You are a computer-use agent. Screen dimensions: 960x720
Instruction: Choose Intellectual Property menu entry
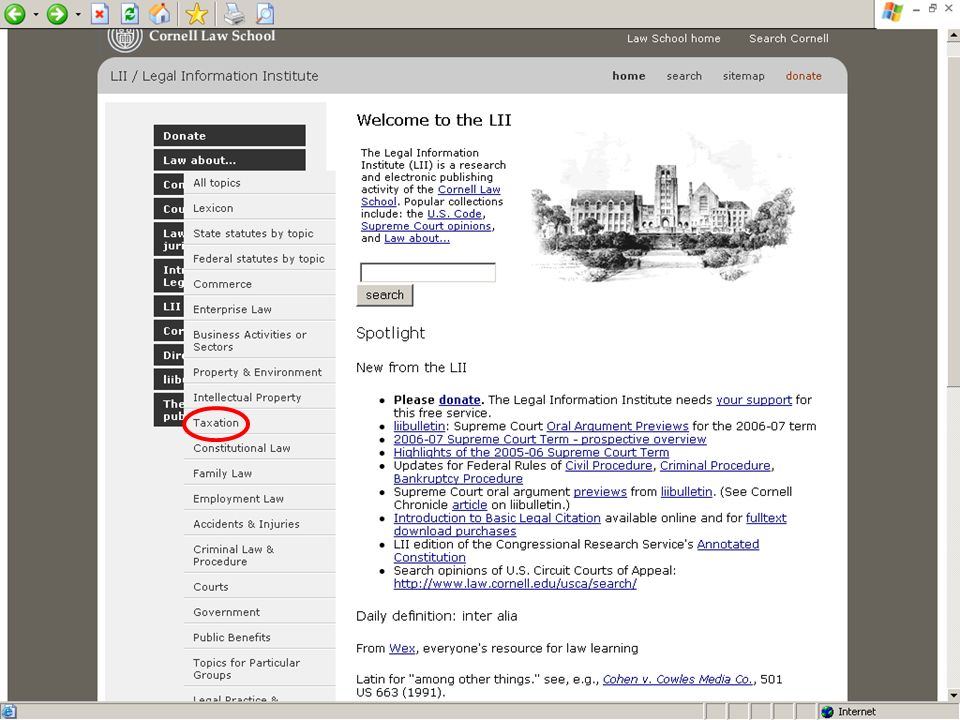coord(260,397)
